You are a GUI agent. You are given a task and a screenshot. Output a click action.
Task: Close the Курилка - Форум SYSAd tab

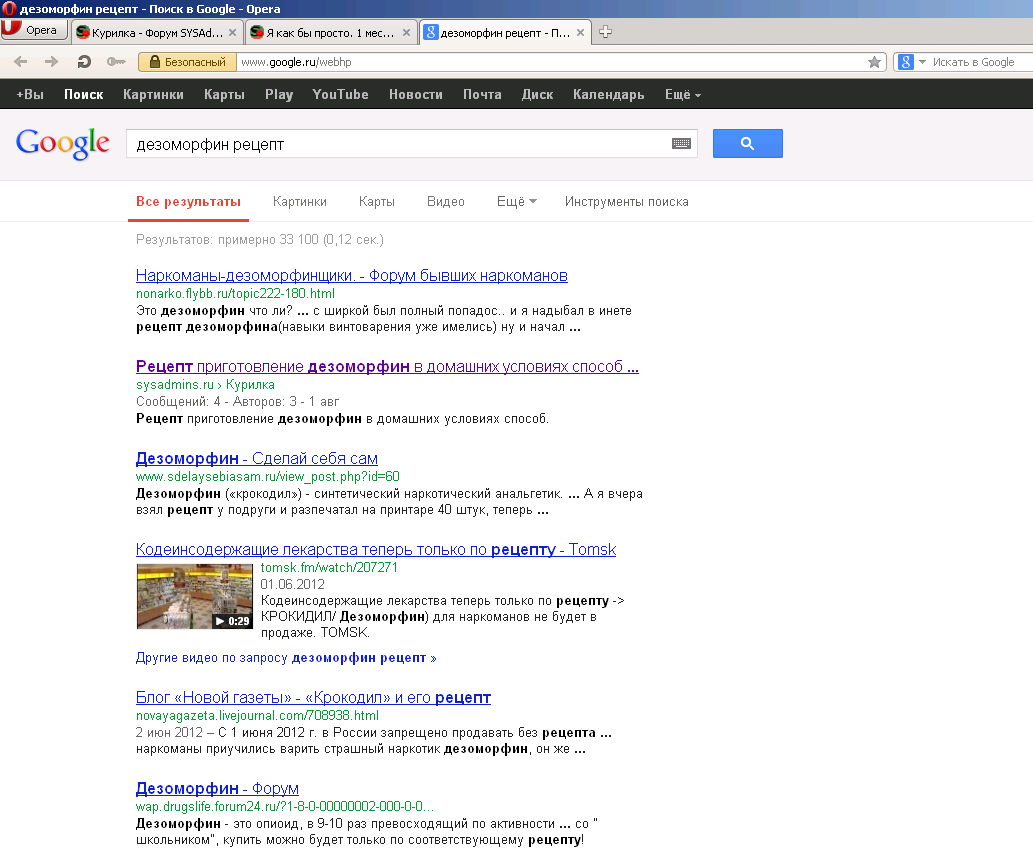[x=233, y=32]
